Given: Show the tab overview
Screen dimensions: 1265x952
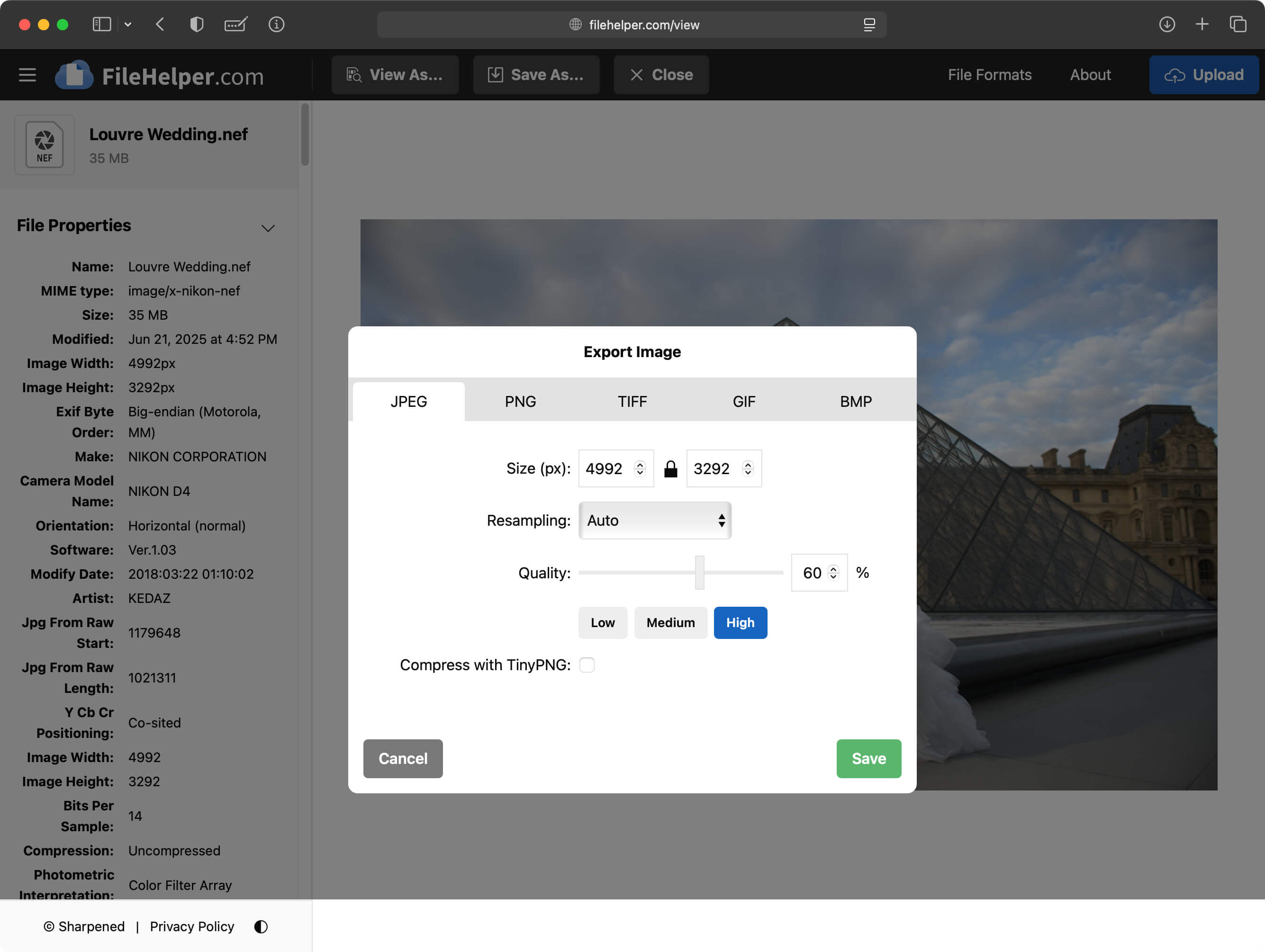Looking at the screenshot, I should [1238, 25].
